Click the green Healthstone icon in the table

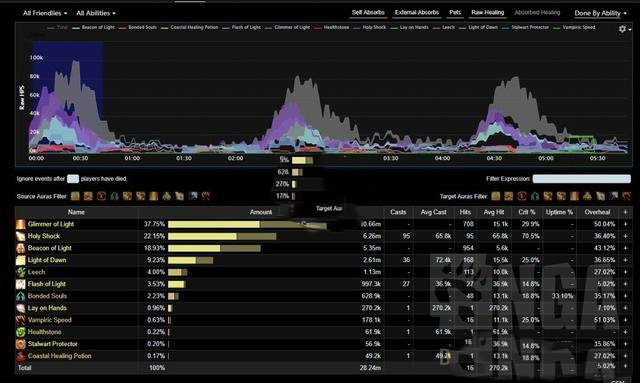[20, 332]
